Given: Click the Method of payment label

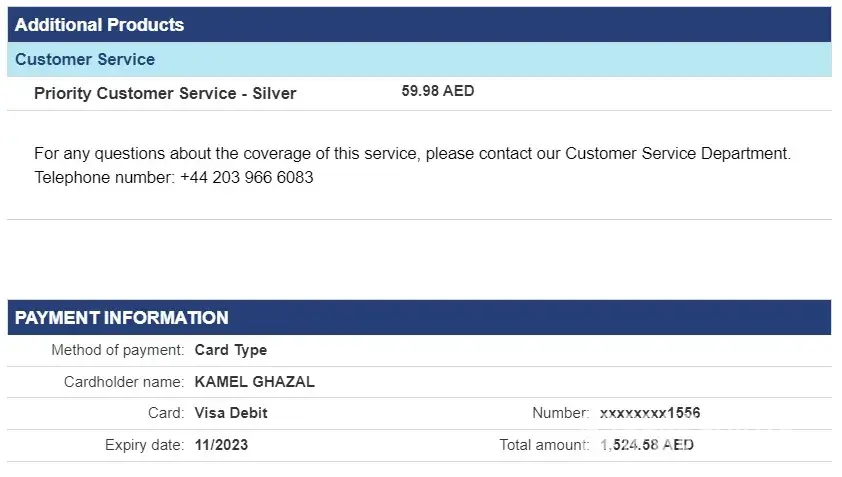Looking at the screenshot, I should pos(117,350).
